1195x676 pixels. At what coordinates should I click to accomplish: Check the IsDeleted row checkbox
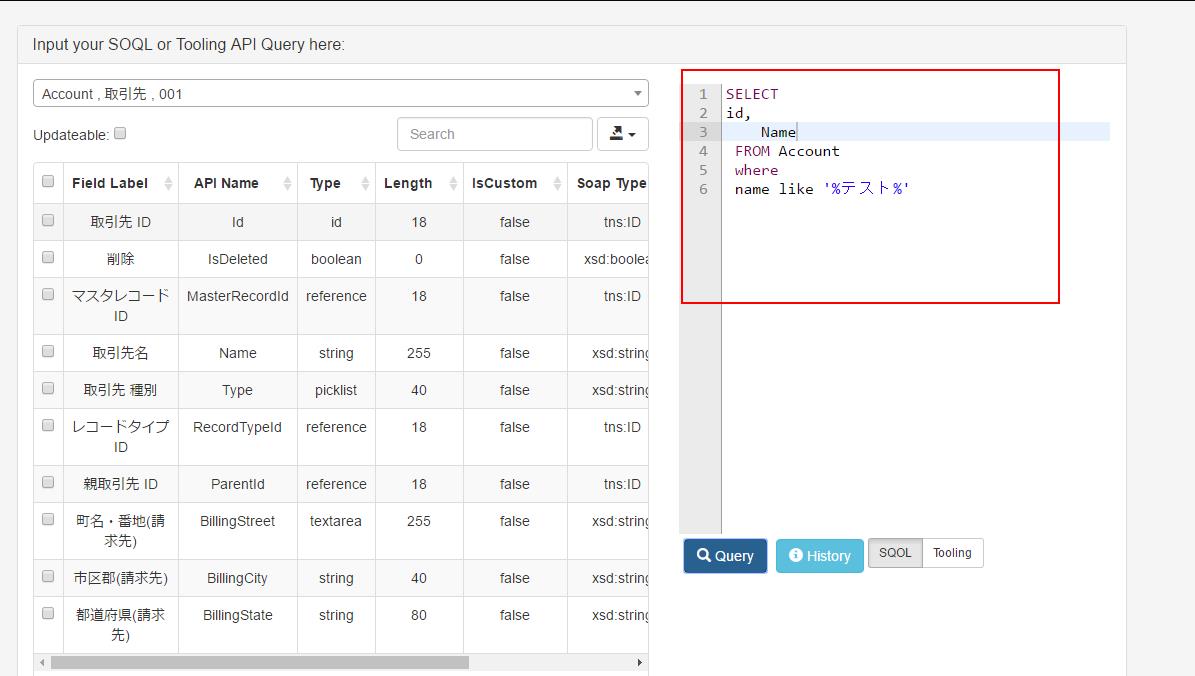pos(48,257)
